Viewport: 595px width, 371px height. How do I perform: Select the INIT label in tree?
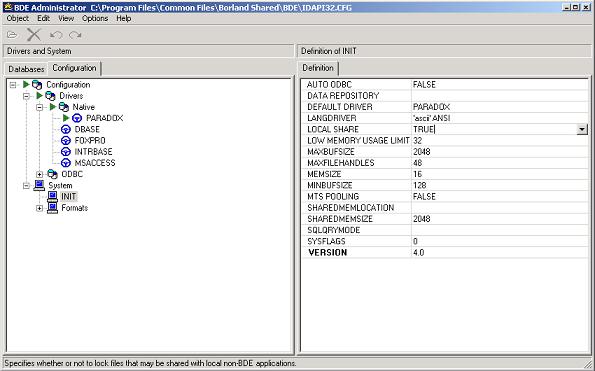coord(69,197)
